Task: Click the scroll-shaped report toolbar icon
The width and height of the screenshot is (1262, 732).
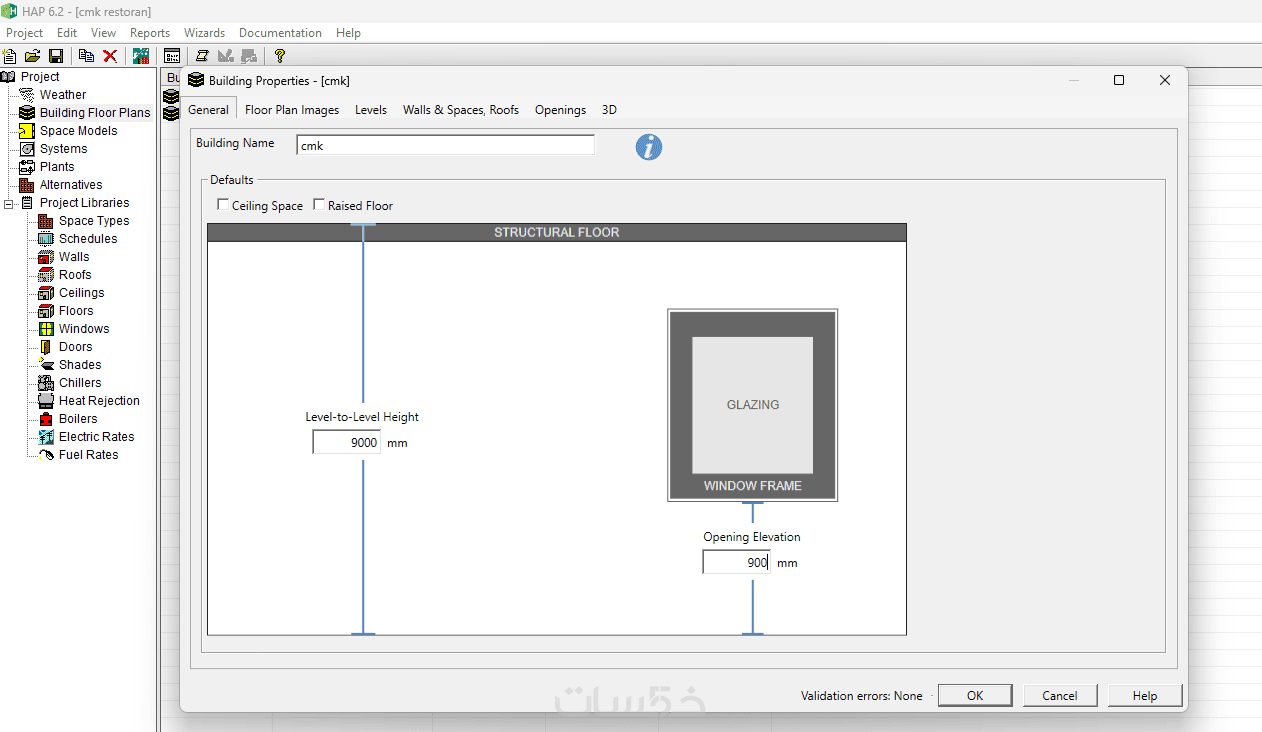Action: tap(203, 56)
